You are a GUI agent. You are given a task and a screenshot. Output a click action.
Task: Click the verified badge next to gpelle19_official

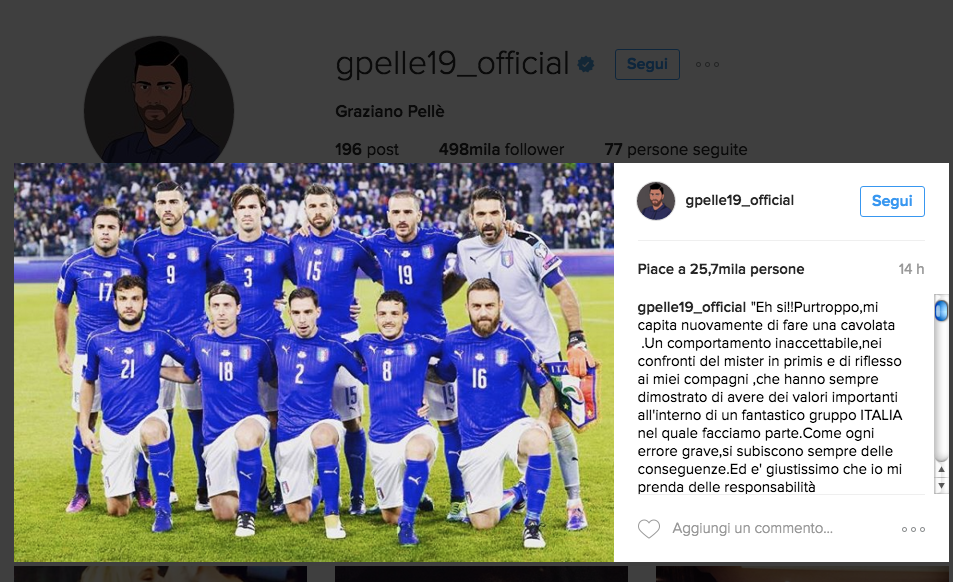(x=586, y=64)
